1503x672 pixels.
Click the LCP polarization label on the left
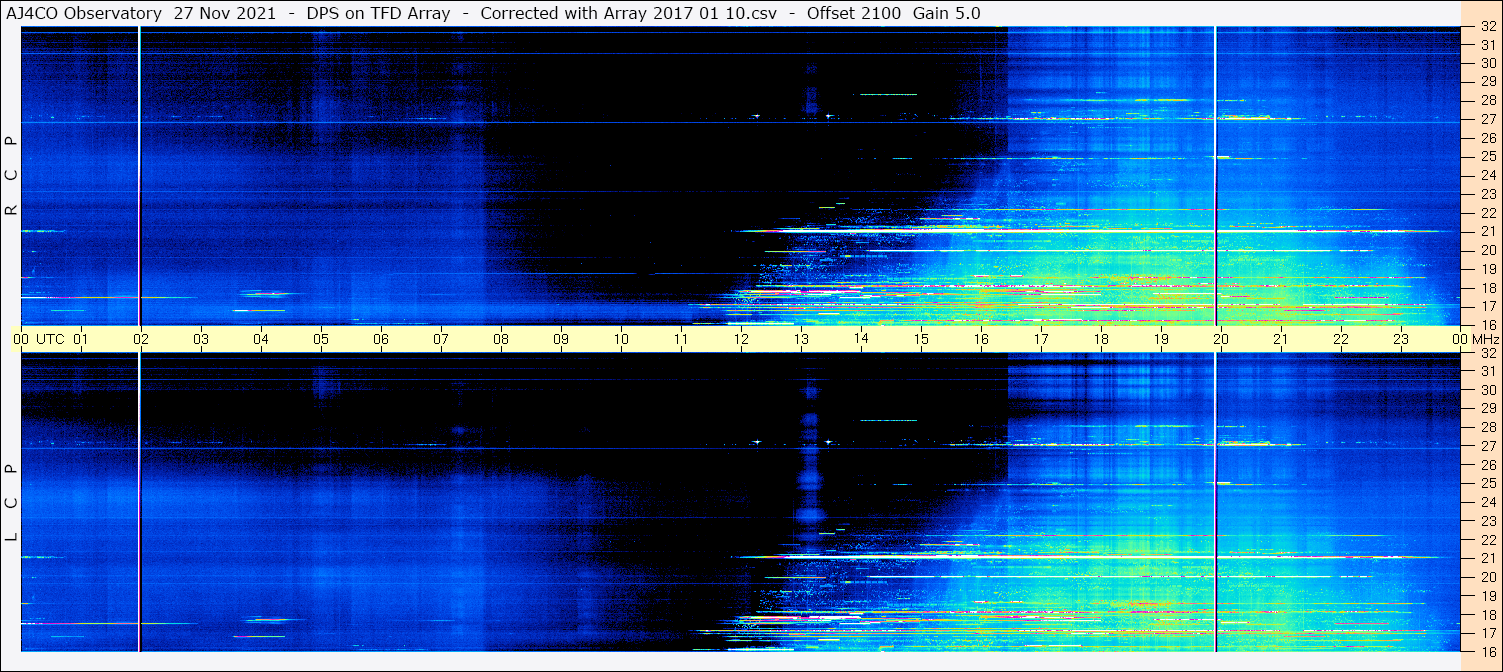coord(12,502)
